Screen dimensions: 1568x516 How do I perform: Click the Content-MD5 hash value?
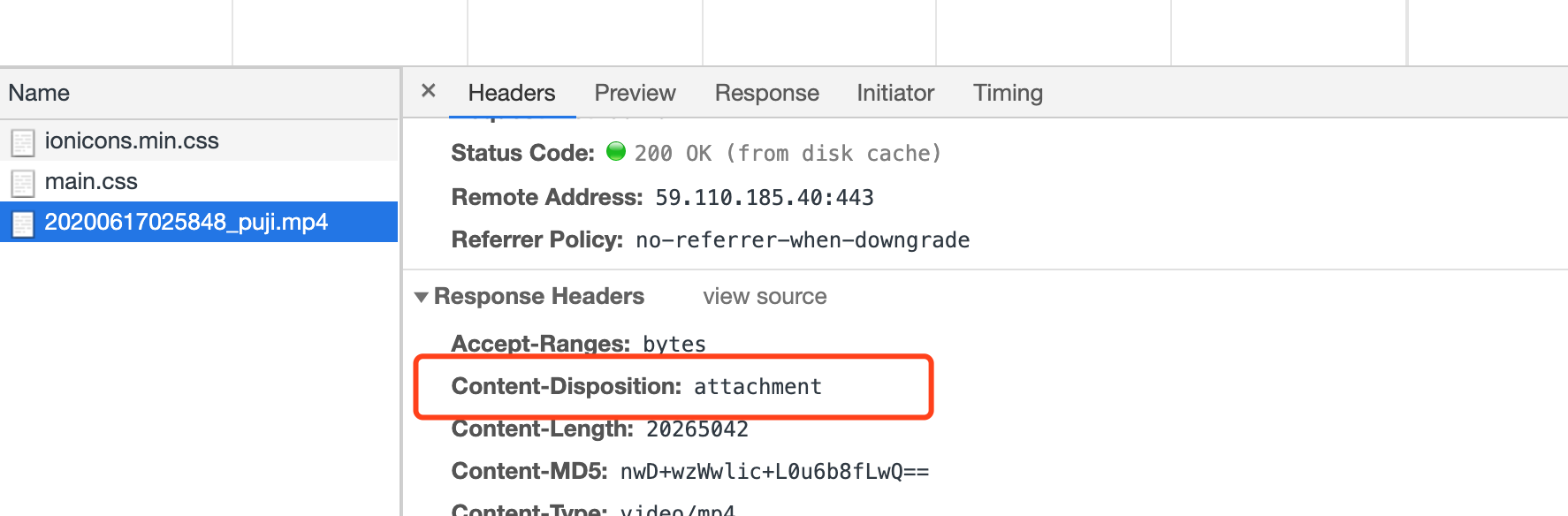(774, 472)
